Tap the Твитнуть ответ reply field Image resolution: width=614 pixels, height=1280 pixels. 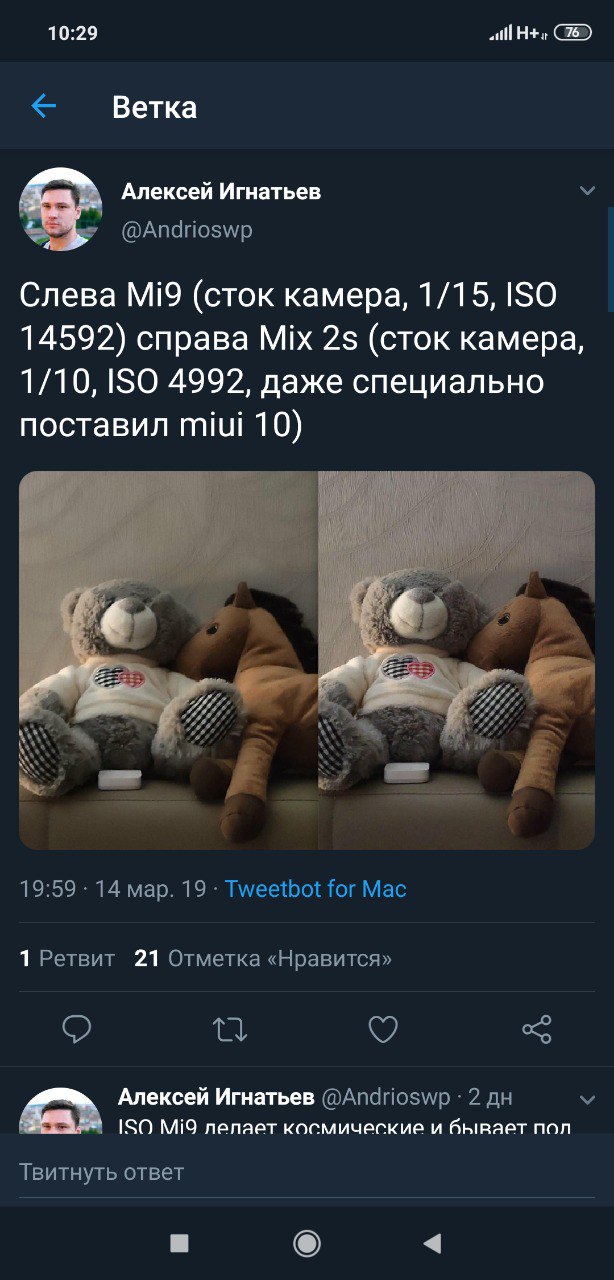307,1171
